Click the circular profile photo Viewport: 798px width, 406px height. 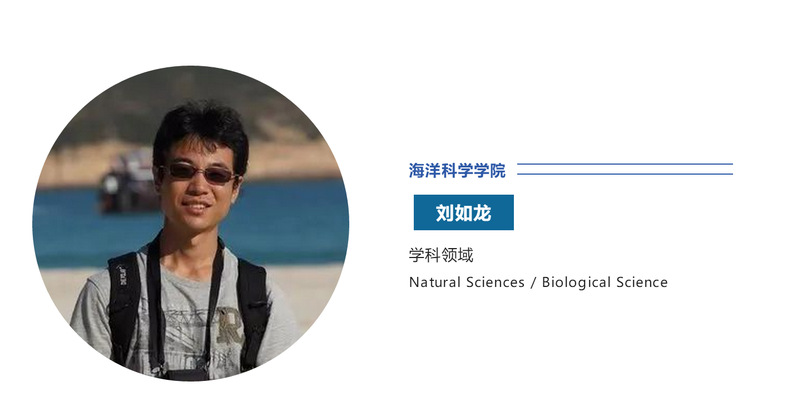pyautogui.click(x=191, y=223)
